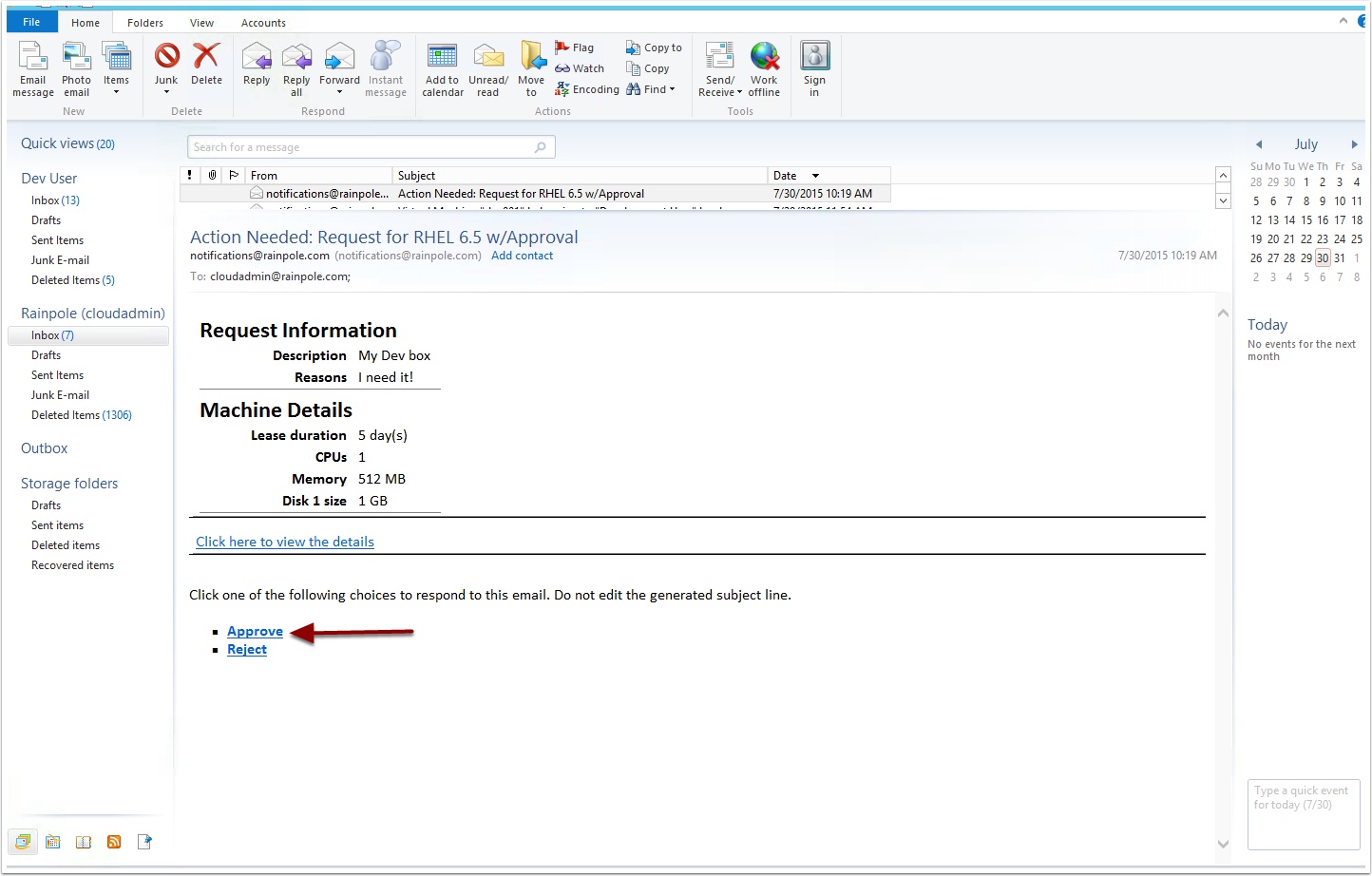This screenshot has height=876, width=1372.
Task: Click Add contact link
Action: [x=522, y=256]
